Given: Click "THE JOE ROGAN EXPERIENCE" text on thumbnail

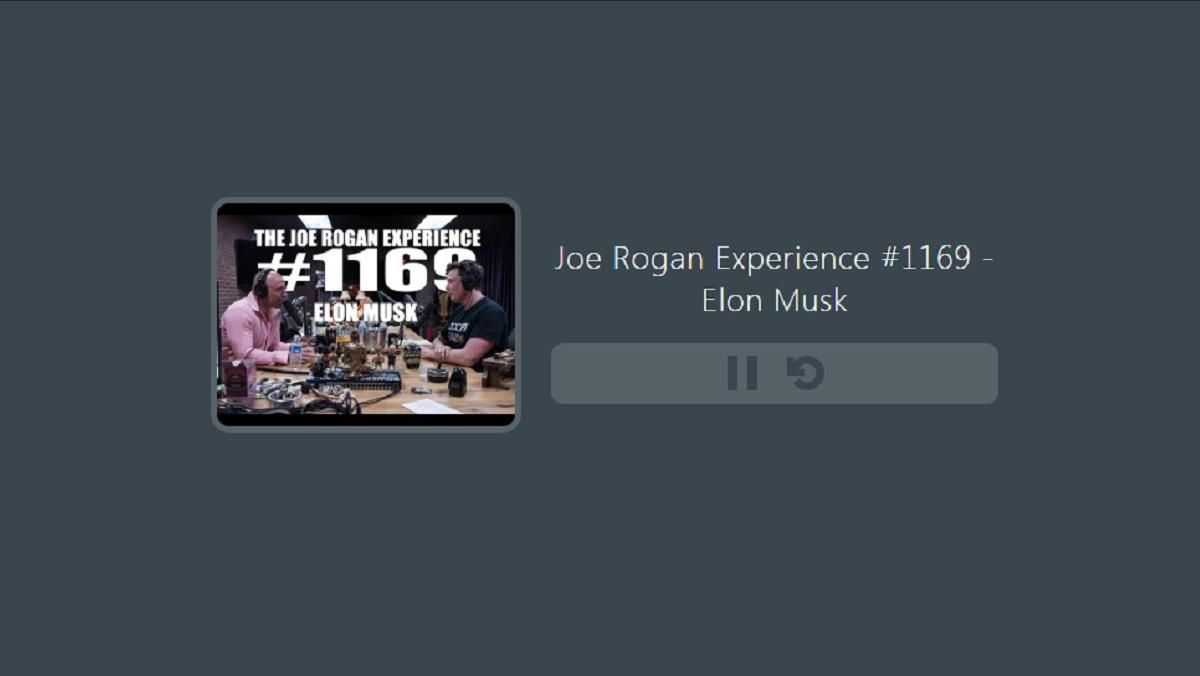Looking at the screenshot, I should pyautogui.click(x=367, y=238).
